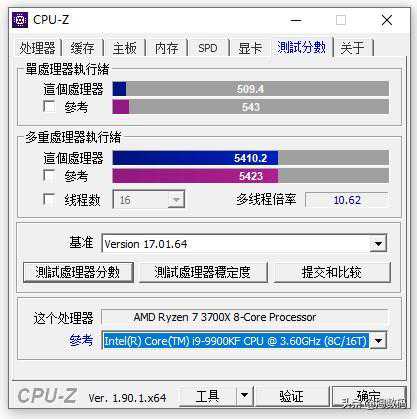Select the SPD tab
Screen dimensions: 417x419
tap(207, 49)
